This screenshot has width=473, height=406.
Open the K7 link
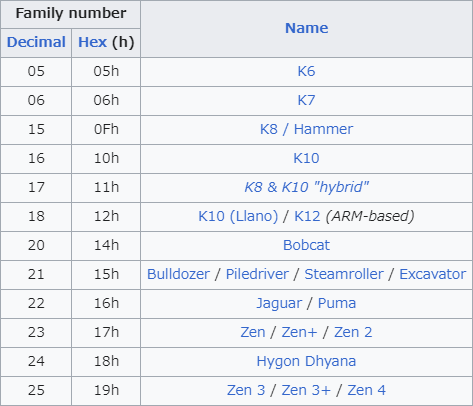(x=306, y=100)
